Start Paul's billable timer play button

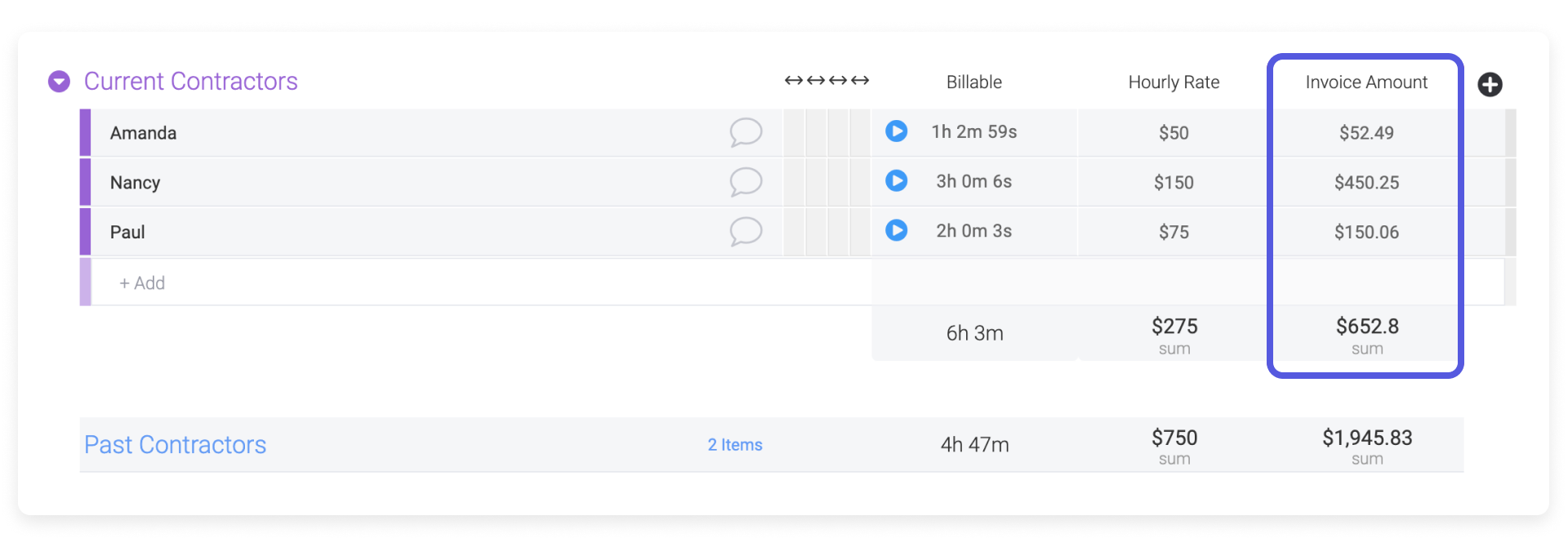[x=896, y=231]
